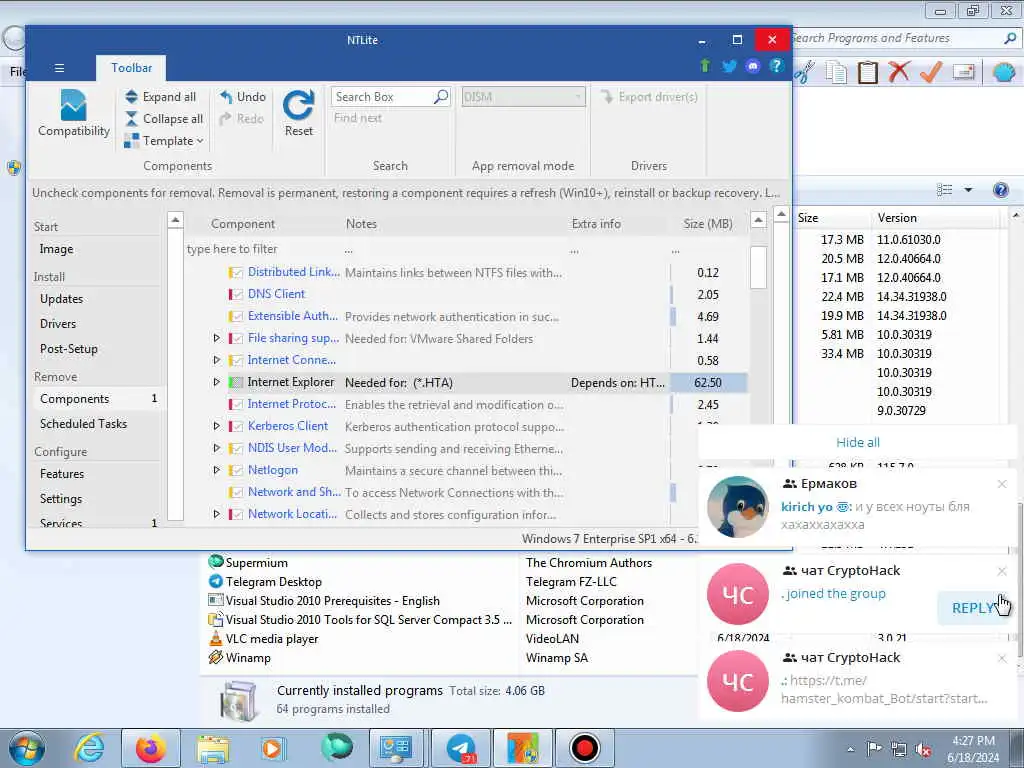Open the Settings page in sidebar

tap(61, 499)
